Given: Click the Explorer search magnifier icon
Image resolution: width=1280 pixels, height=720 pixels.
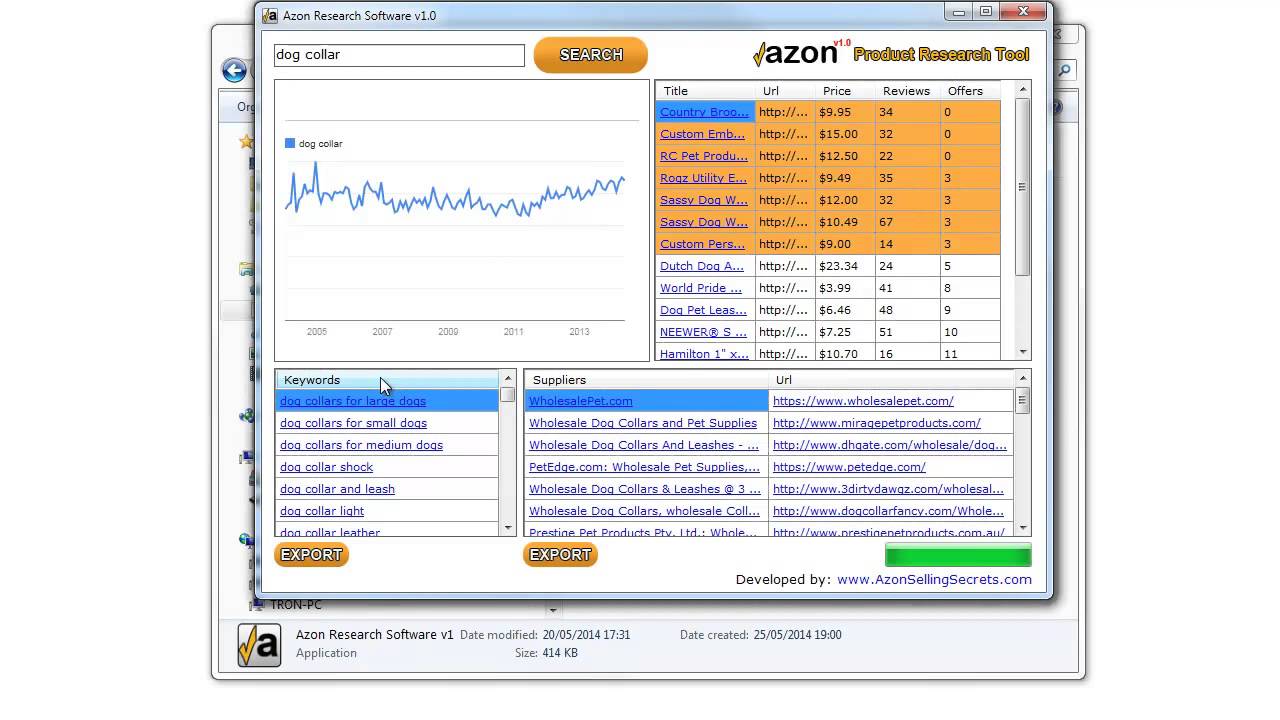Looking at the screenshot, I should coord(1064,70).
